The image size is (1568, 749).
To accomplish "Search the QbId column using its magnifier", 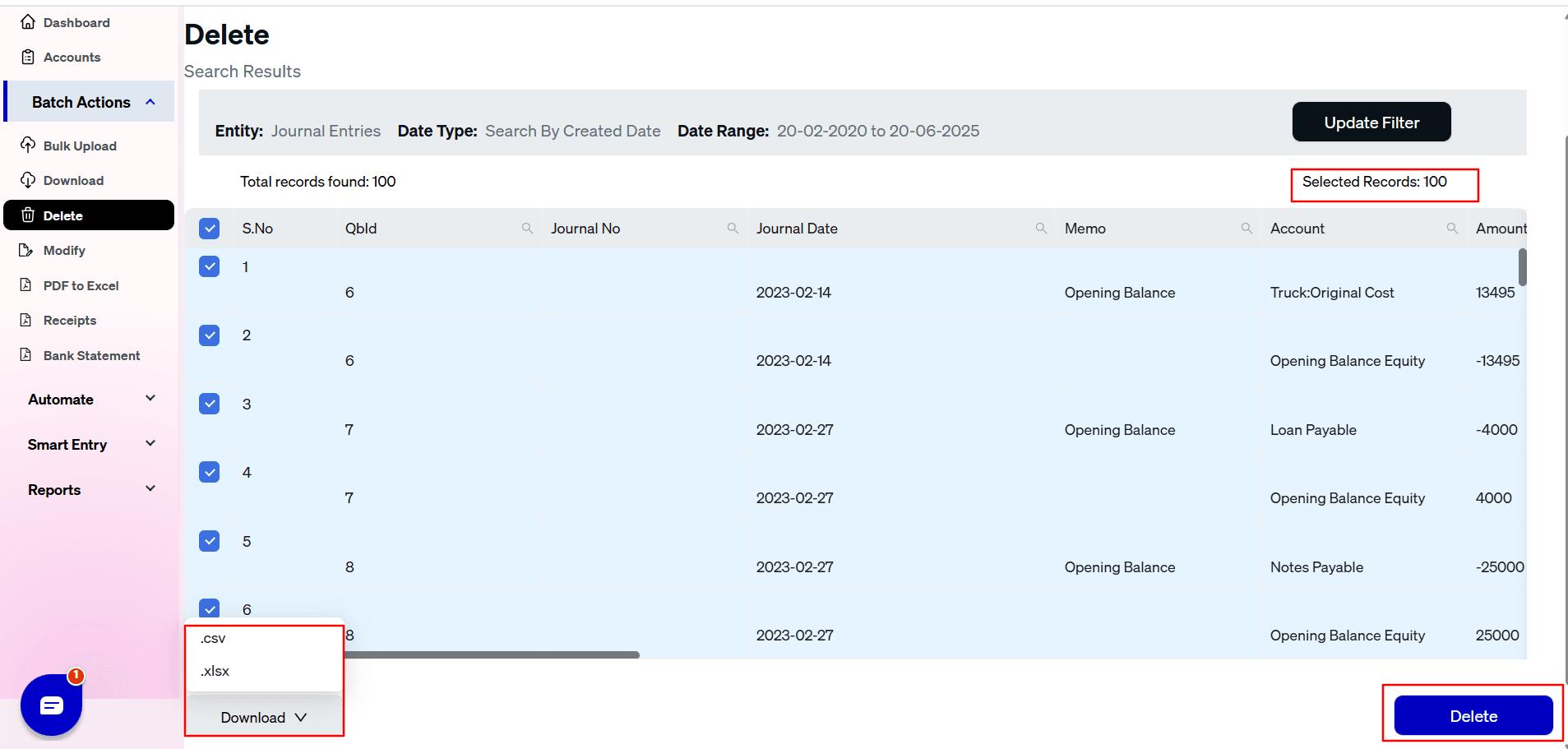I will pyautogui.click(x=527, y=229).
